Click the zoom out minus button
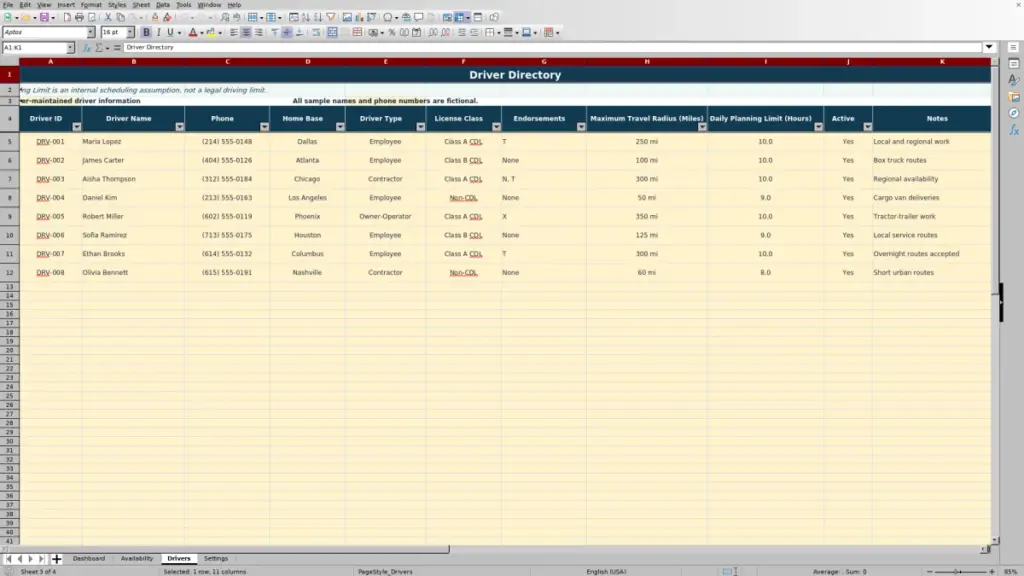1024x576 pixels. click(929, 571)
